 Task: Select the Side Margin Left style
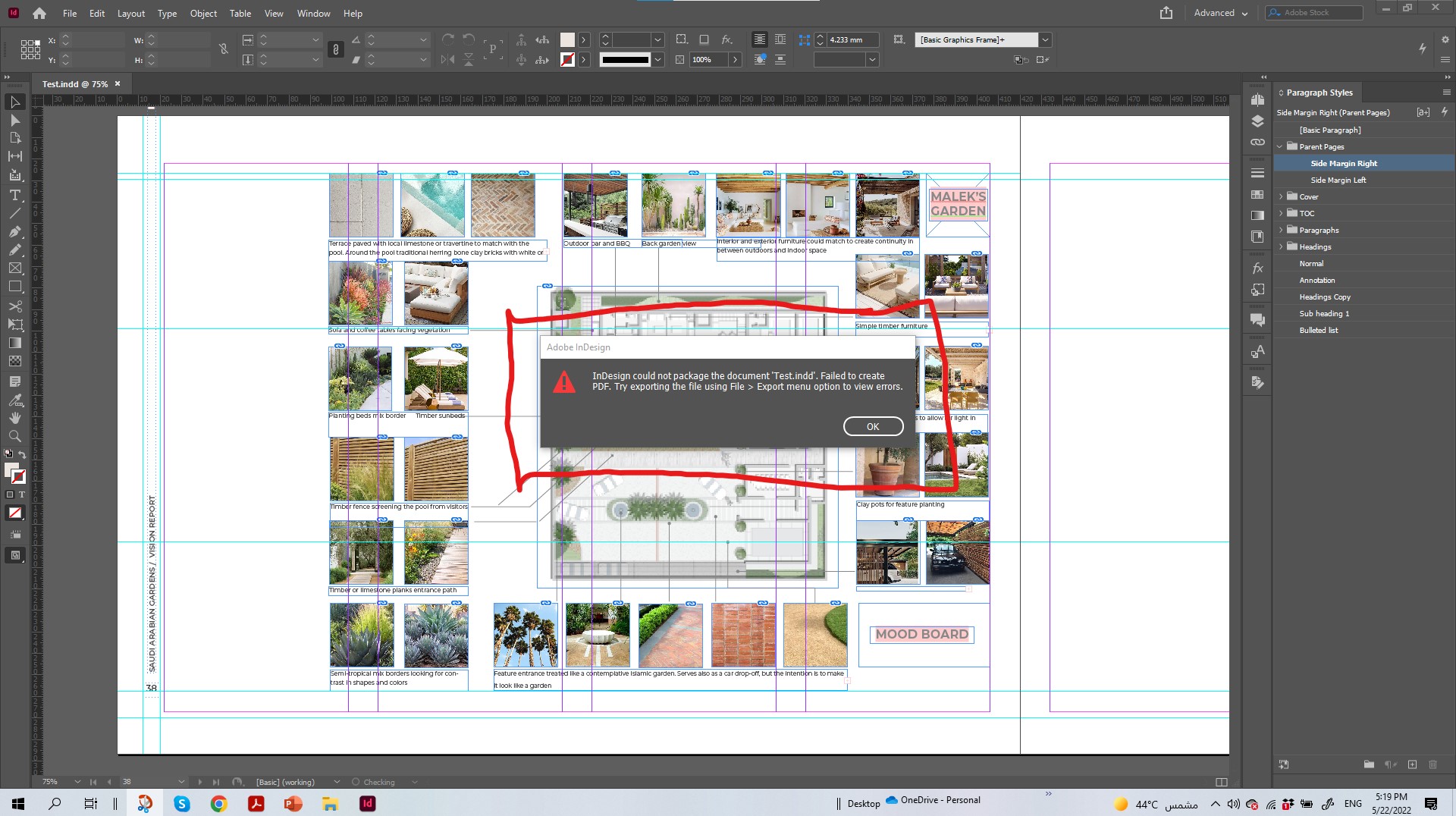(x=1338, y=180)
